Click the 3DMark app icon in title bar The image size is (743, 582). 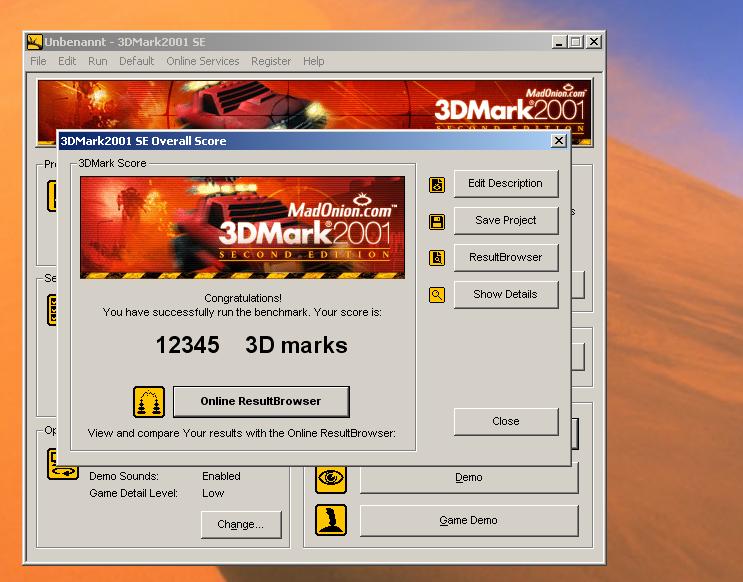pyautogui.click(x=35, y=42)
